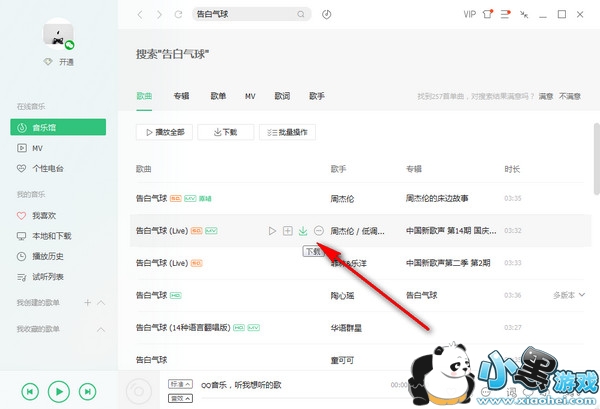Viewport: 600px width, 409px height.
Task: Click the user avatar picture
Action: [58, 34]
